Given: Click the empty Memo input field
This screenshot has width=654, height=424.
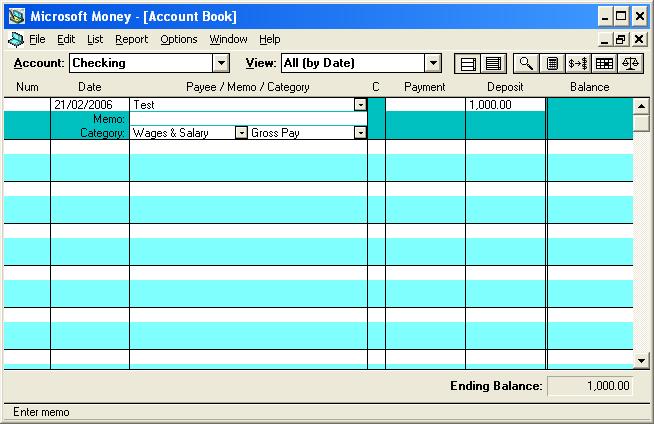Looking at the screenshot, I should [249, 119].
